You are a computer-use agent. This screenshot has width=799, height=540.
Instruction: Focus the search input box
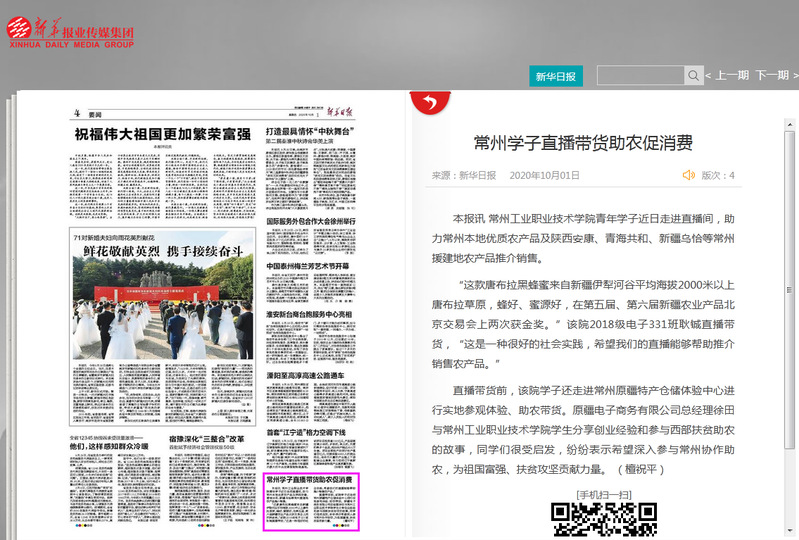coord(640,76)
